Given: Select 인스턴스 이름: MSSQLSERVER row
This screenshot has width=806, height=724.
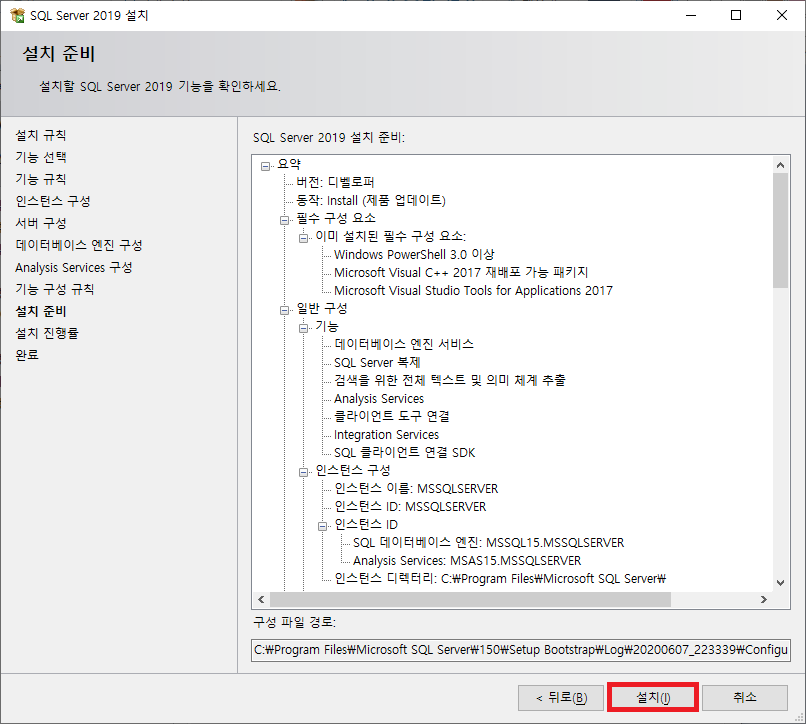Looking at the screenshot, I should click(416, 488).
